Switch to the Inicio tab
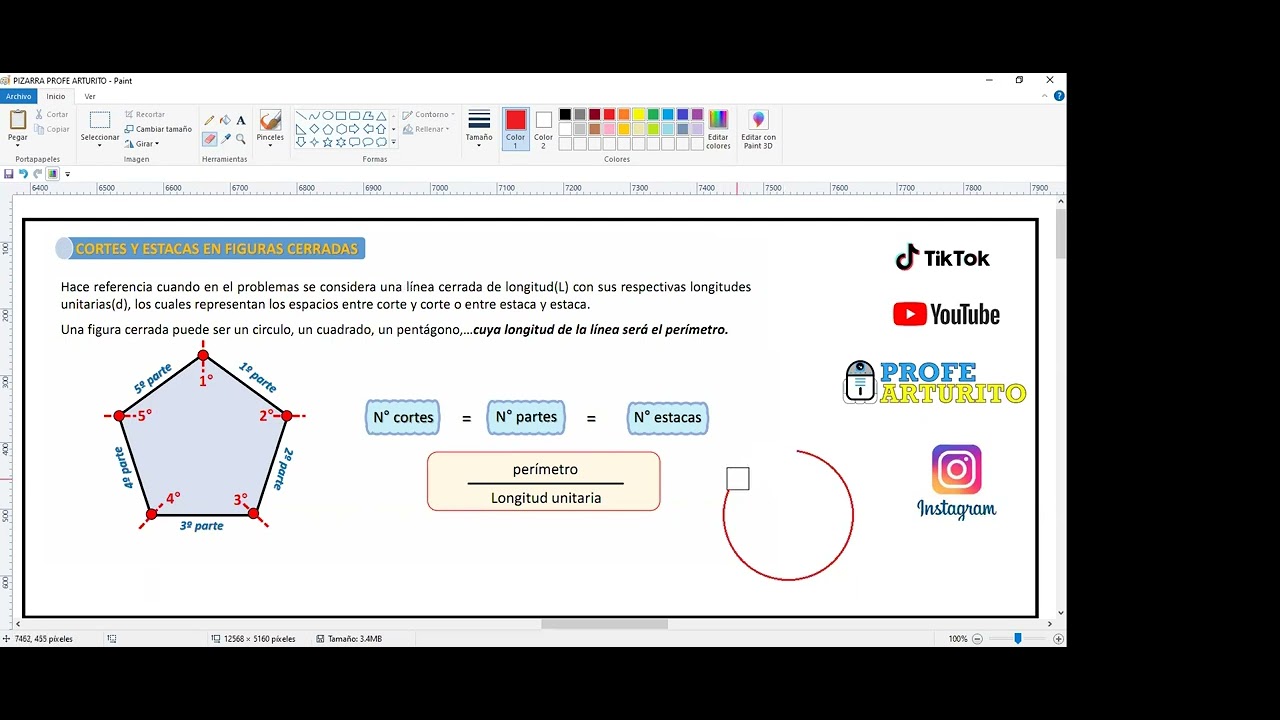 pyautogui.click(x=56, y=96)
